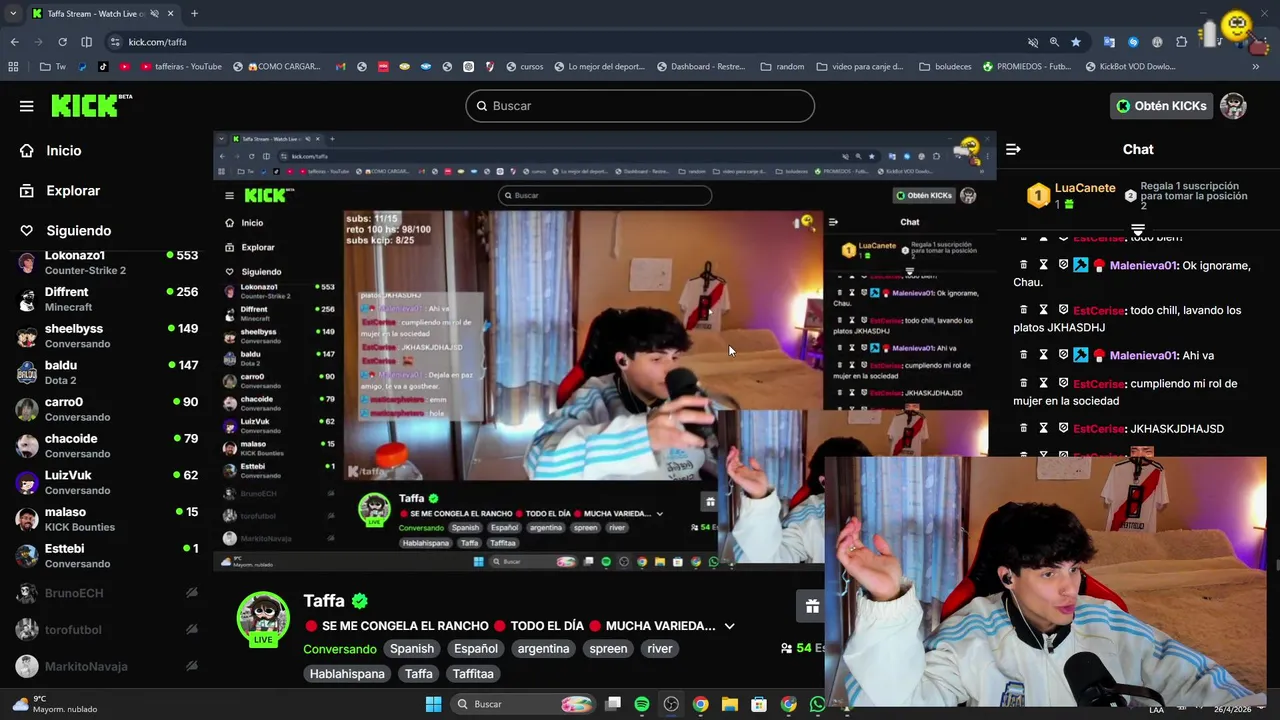Image resolution: width=1280 pixels, height=720 pixels.
Task: Collapse the chat panel with the arrow icon
Action: (1013, 149)
